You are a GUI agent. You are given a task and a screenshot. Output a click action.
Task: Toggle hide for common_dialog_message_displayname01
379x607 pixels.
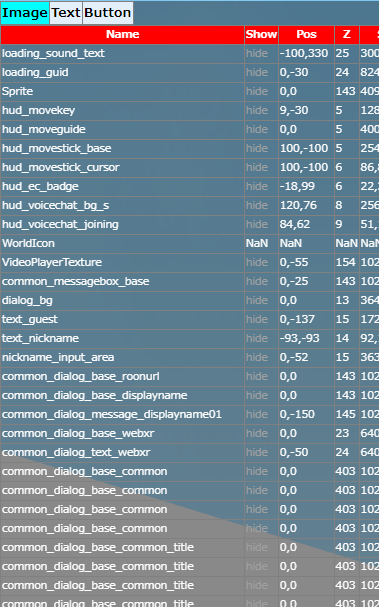(257, 414)
